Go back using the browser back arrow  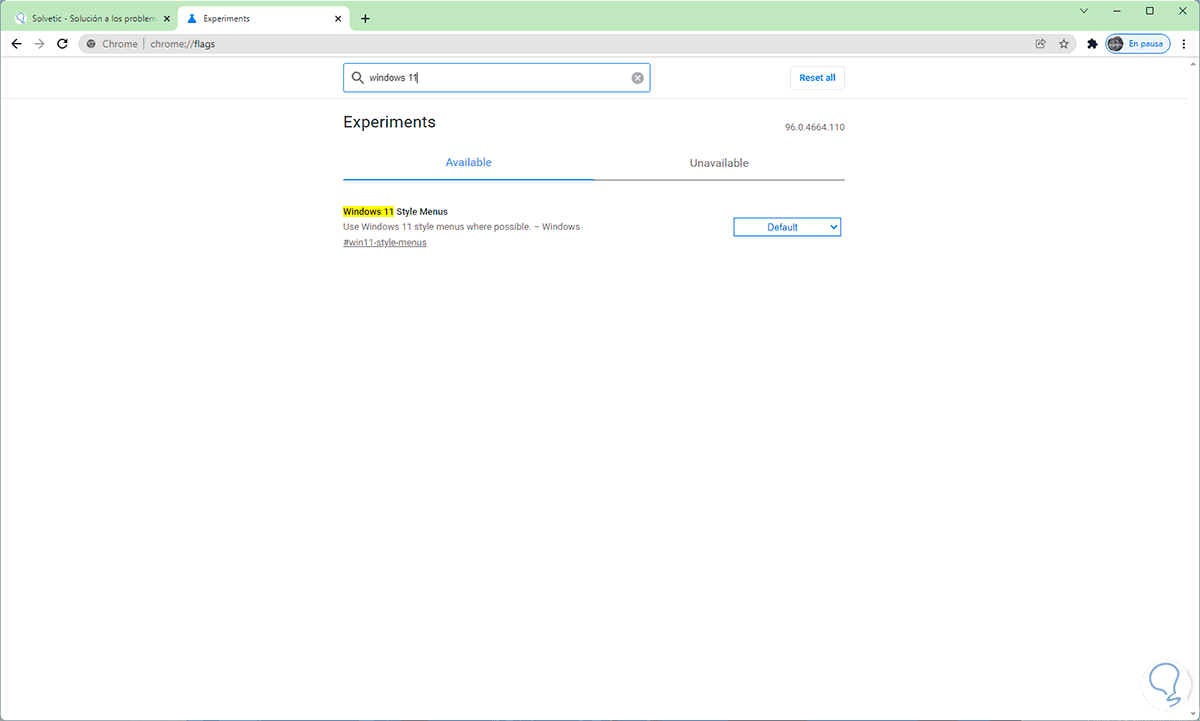pyautogui.click(x=16, y=44)
